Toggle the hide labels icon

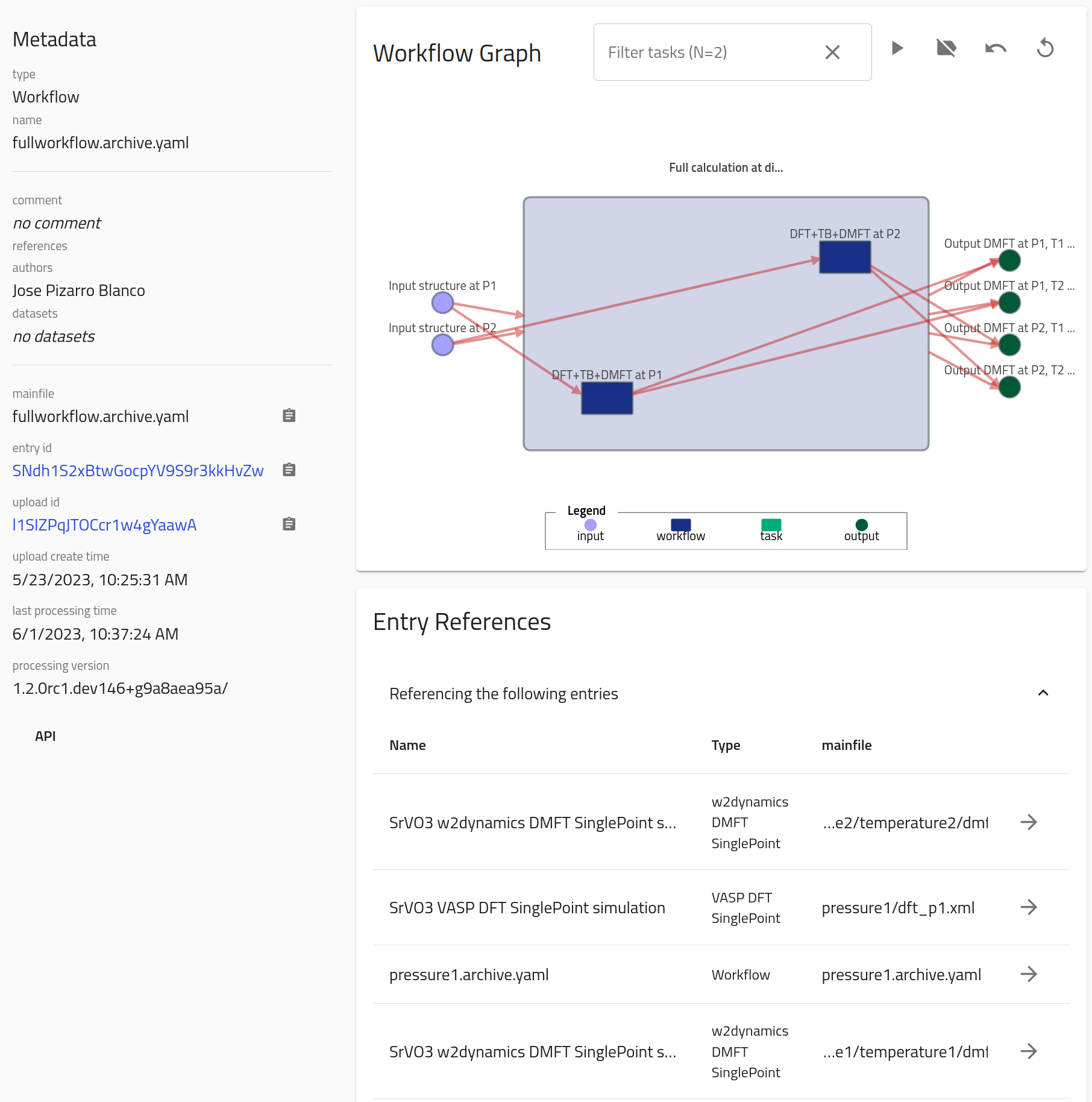[x=946, y=48]
